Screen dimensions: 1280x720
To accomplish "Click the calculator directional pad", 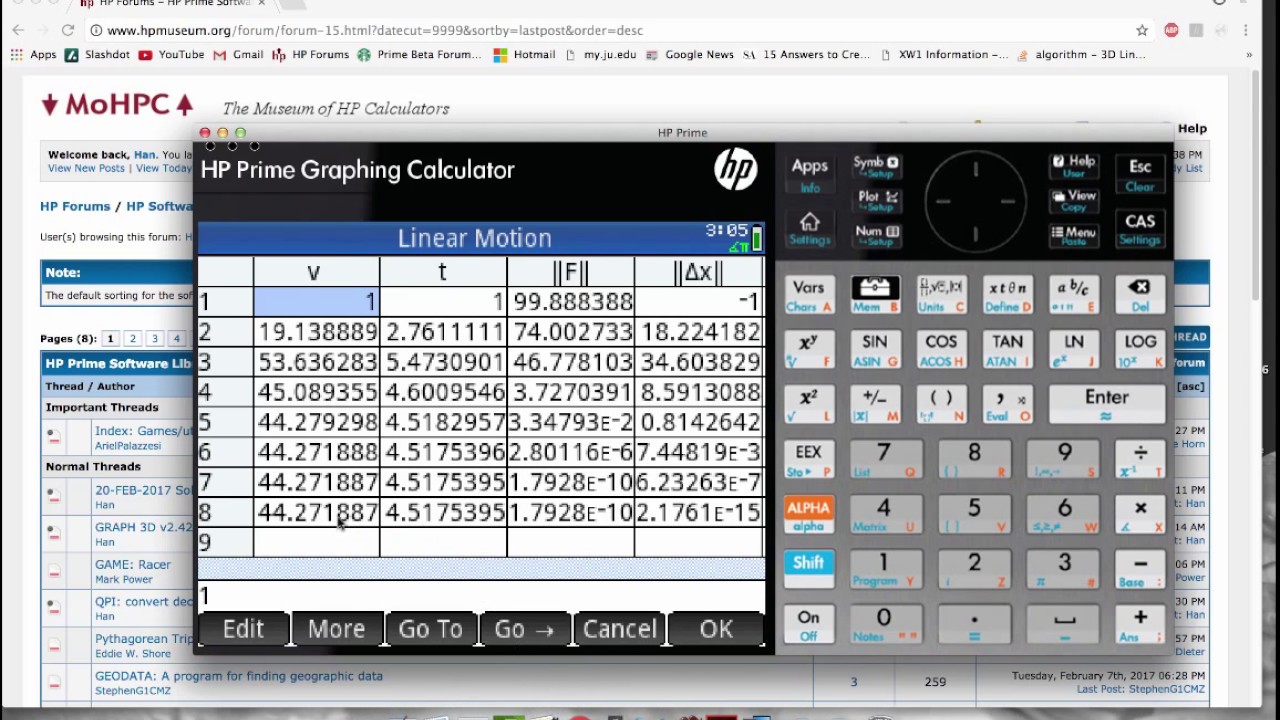I will pos(975,201).
